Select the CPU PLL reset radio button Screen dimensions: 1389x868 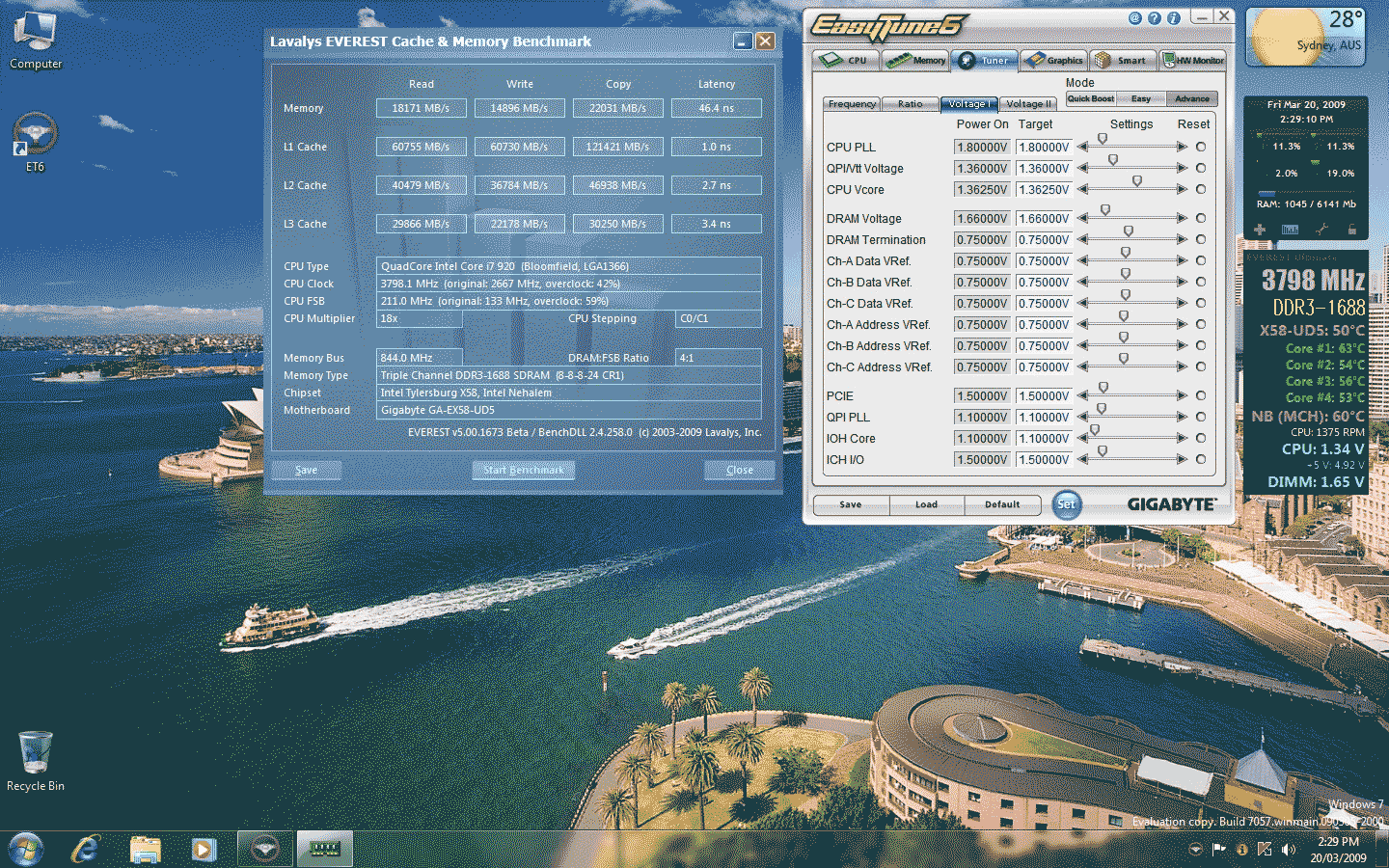[1201, 147]
